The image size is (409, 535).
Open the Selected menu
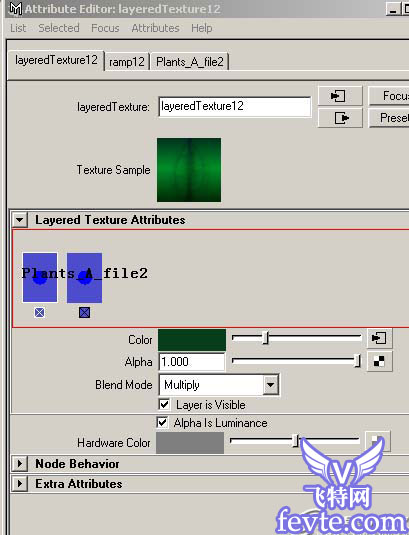tap(59, 28)
